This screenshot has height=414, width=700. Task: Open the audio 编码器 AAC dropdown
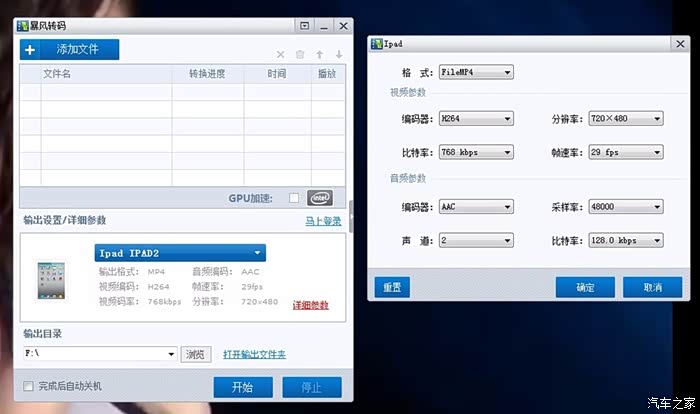pos(476,207)
